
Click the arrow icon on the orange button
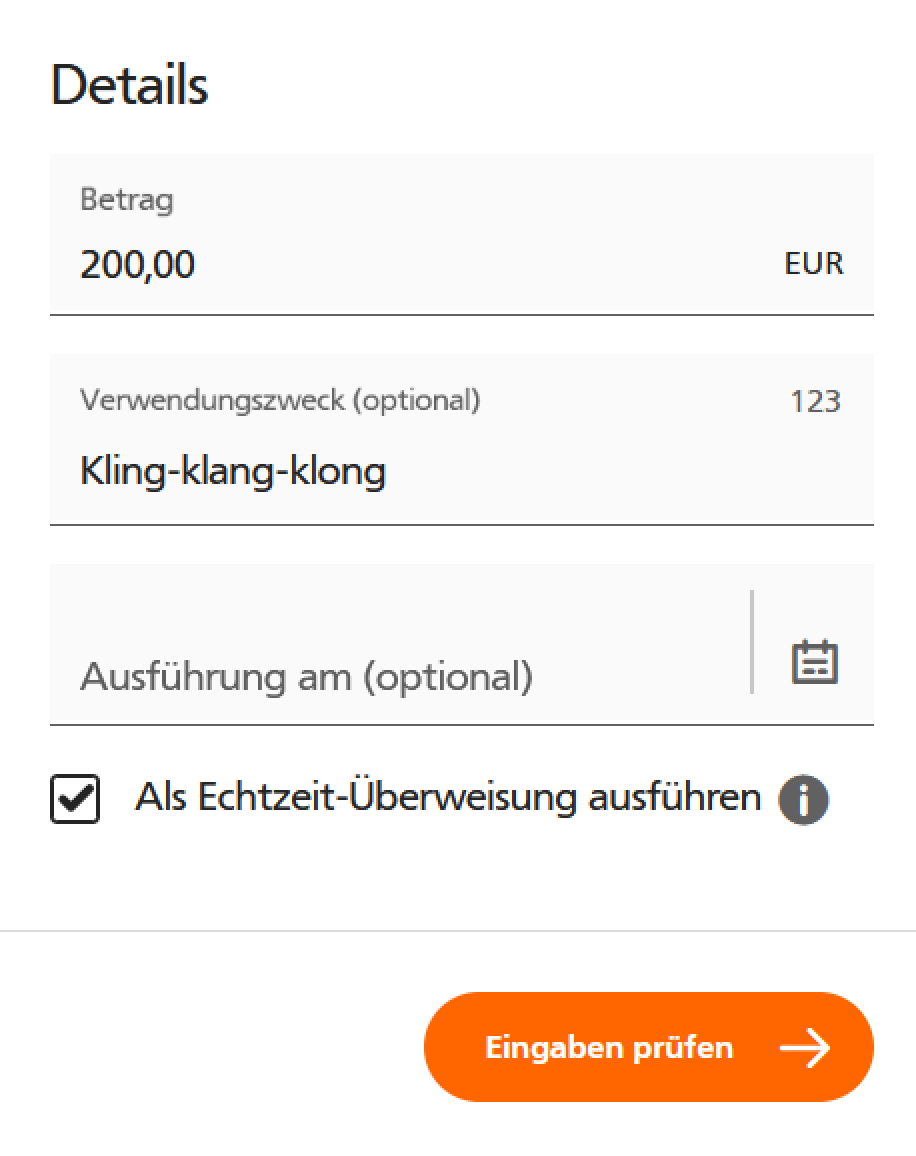coord(805,1048)
